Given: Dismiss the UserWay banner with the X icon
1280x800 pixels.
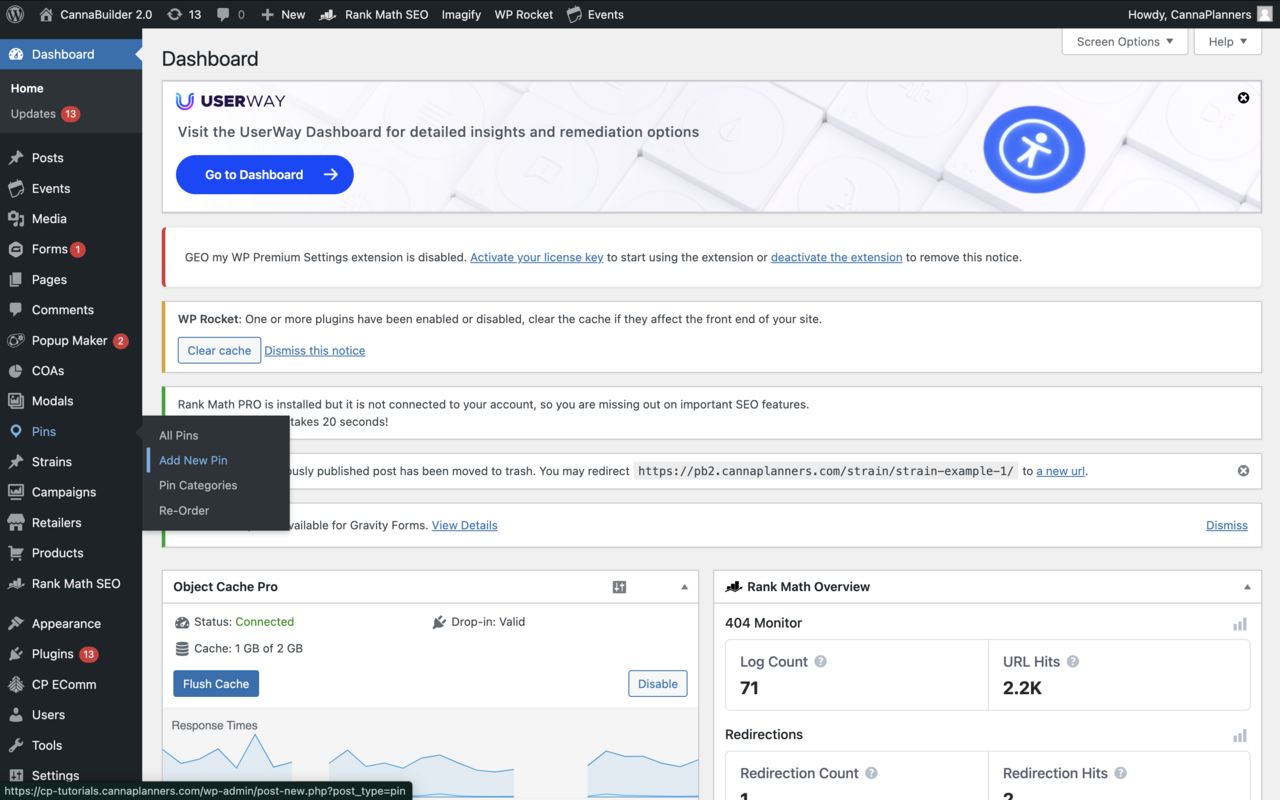Looking at the screenshot, I should [1243, 98].
